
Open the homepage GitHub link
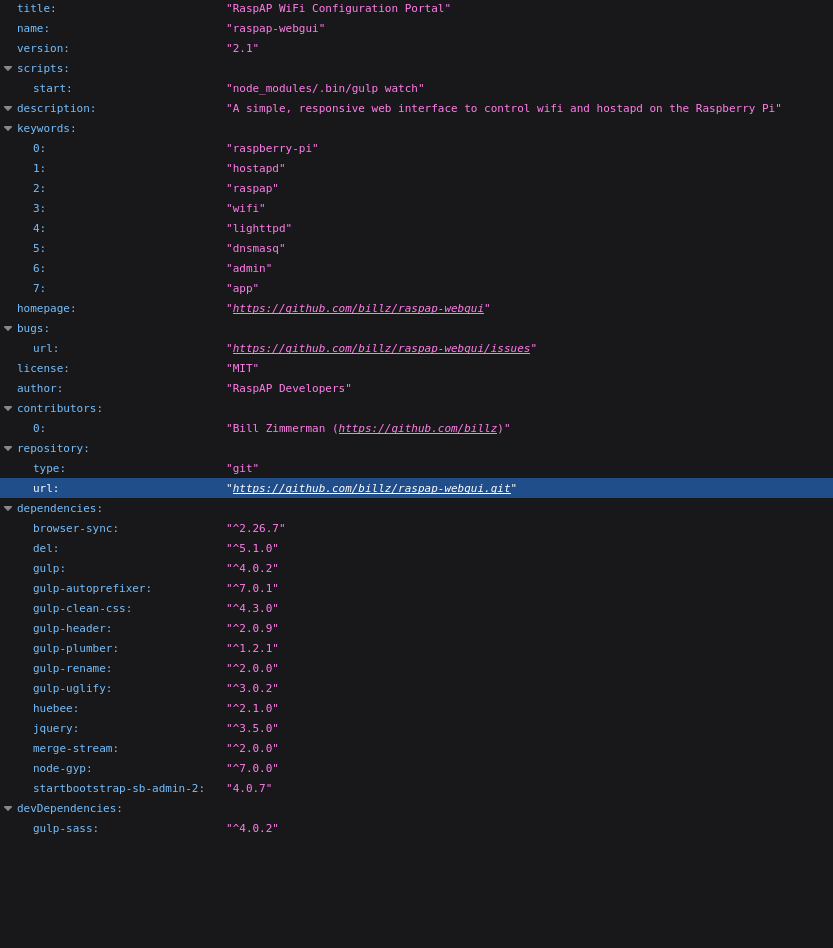(x=358, y=309)
